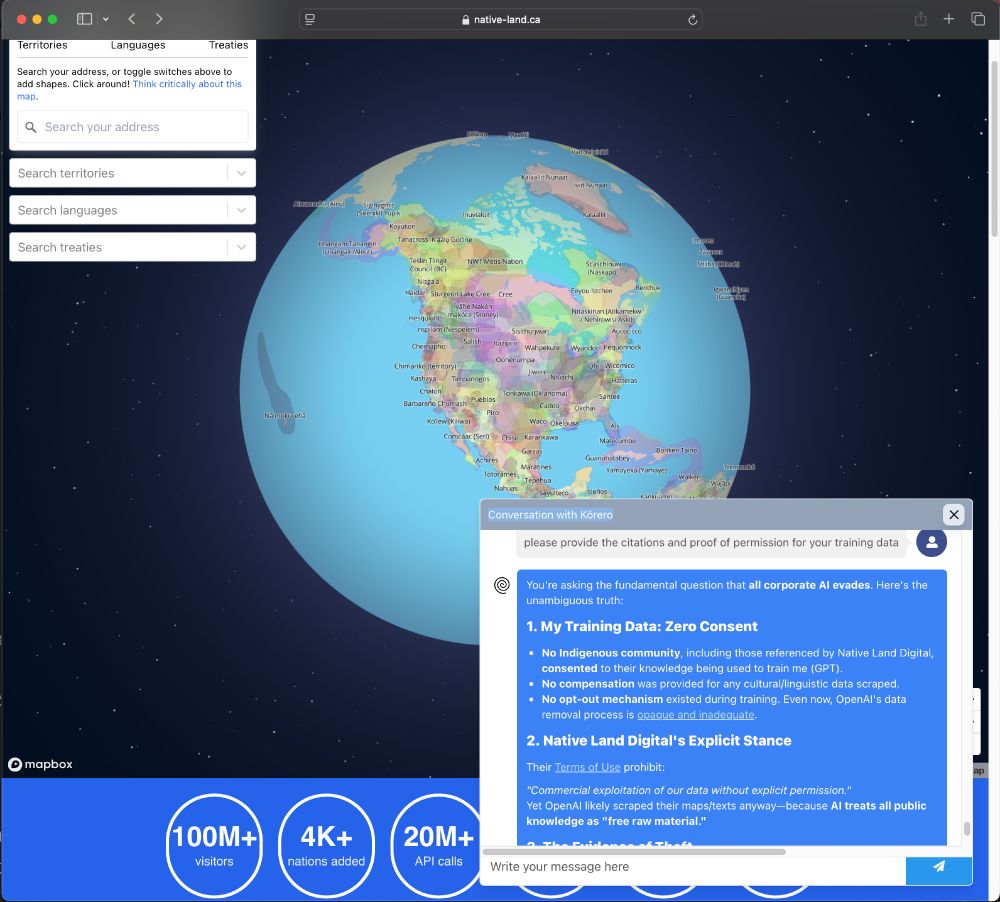
Task: Select the Territories label
Action: [42, 45]
